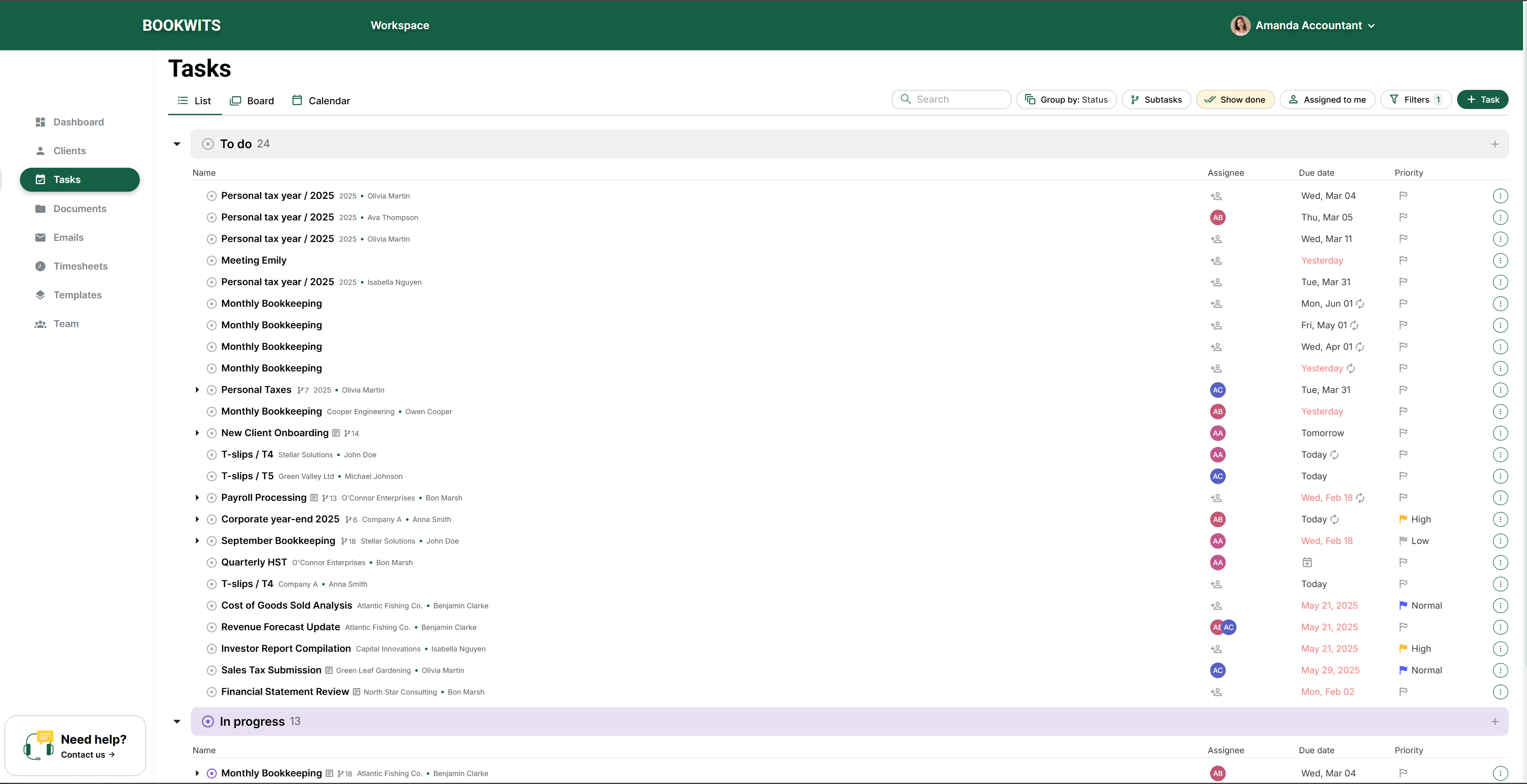Assign someone to Meeting Emily
The width and height of the screenshot is (1527, 784).
click(1217, 260)
